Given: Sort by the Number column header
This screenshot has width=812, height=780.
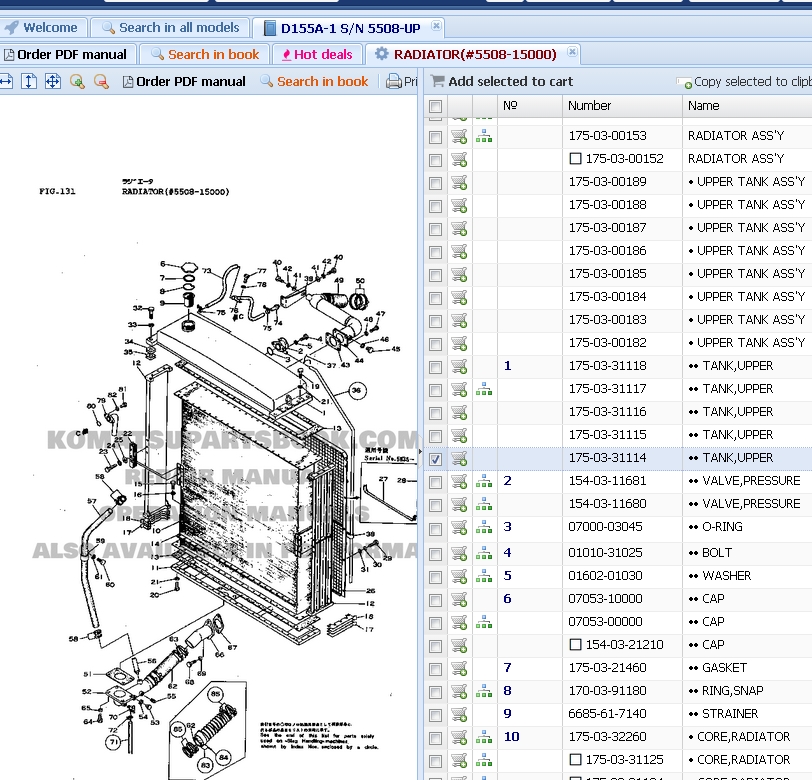Looking at the screenshot, I should click(622, 106).
